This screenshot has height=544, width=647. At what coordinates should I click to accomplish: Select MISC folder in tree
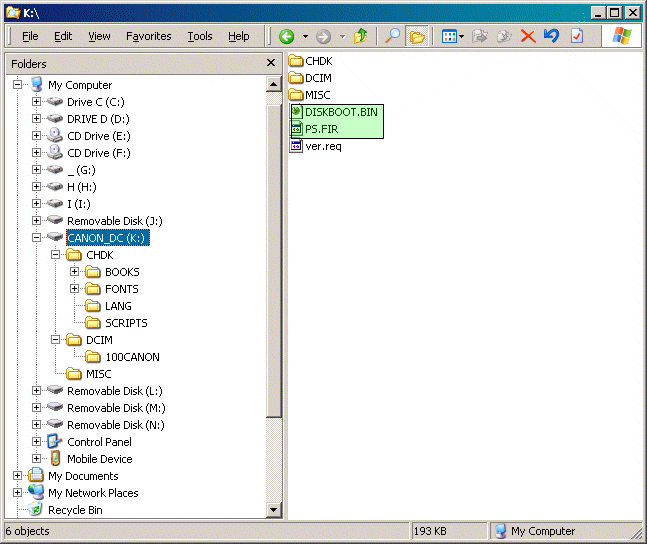99,374
